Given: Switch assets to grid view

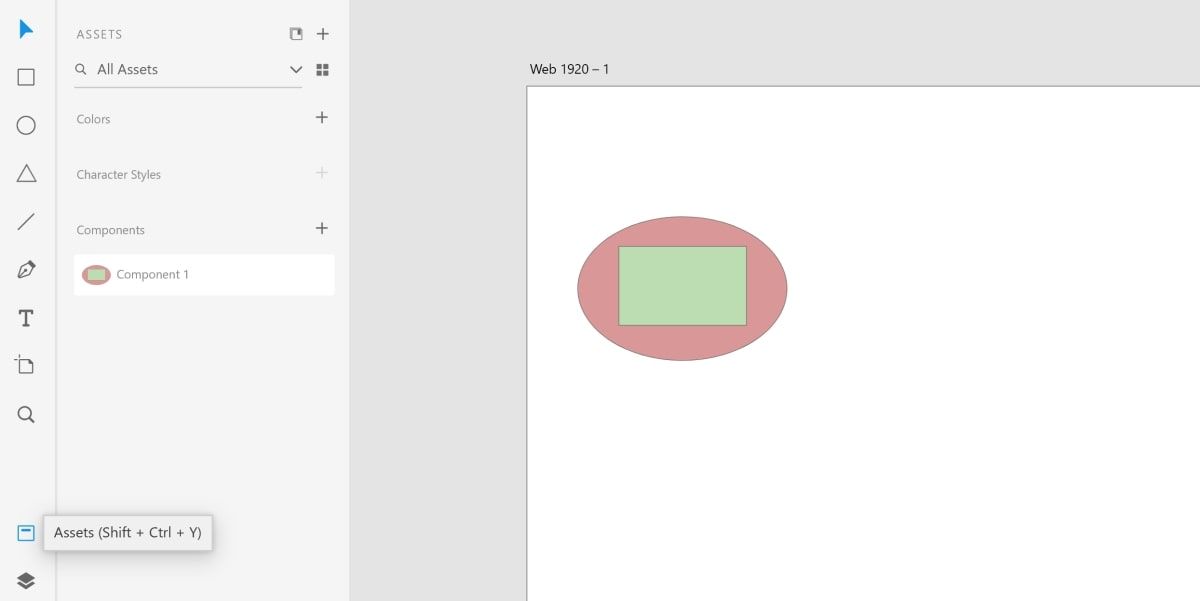Looking at the screenshot, I should (x=322, y=70).
